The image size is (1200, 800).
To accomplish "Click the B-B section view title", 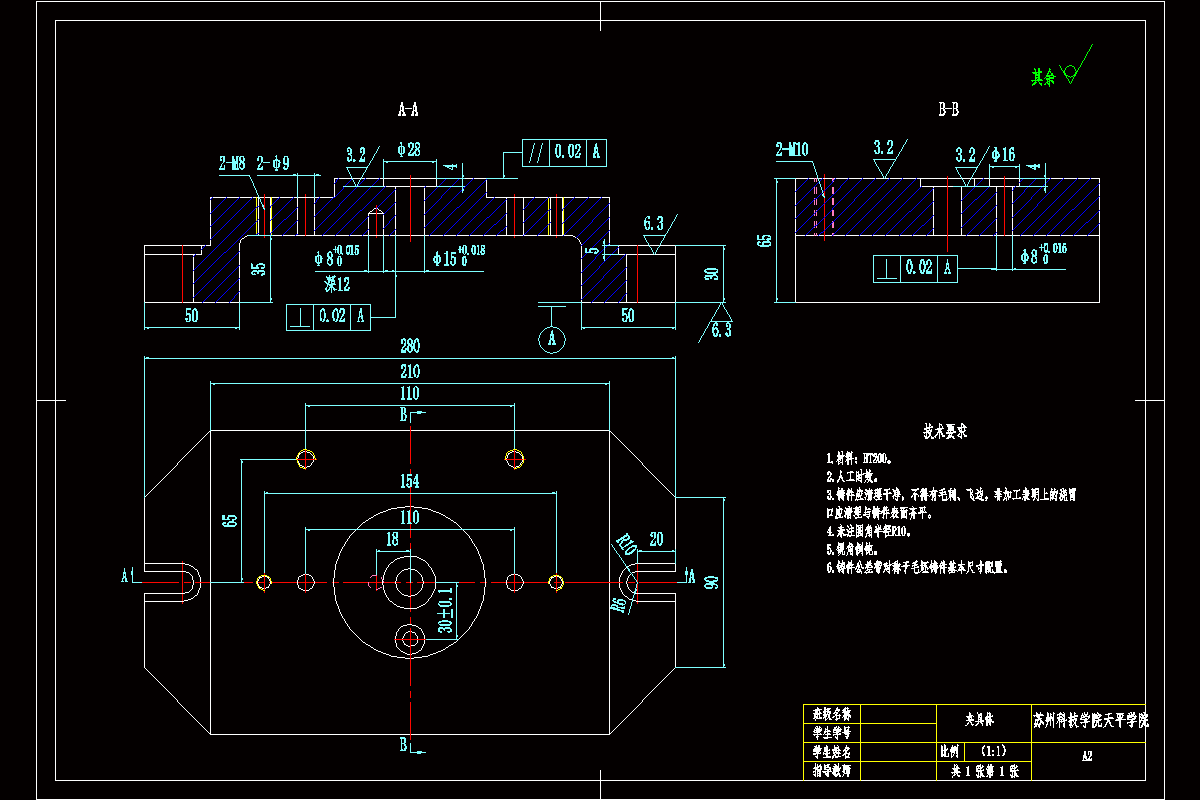I will (x=948, y=109).
